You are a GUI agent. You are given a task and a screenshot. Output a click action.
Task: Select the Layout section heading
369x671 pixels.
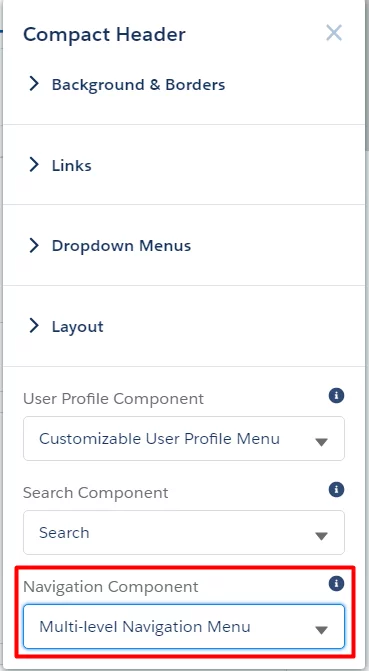pos(77,327)
